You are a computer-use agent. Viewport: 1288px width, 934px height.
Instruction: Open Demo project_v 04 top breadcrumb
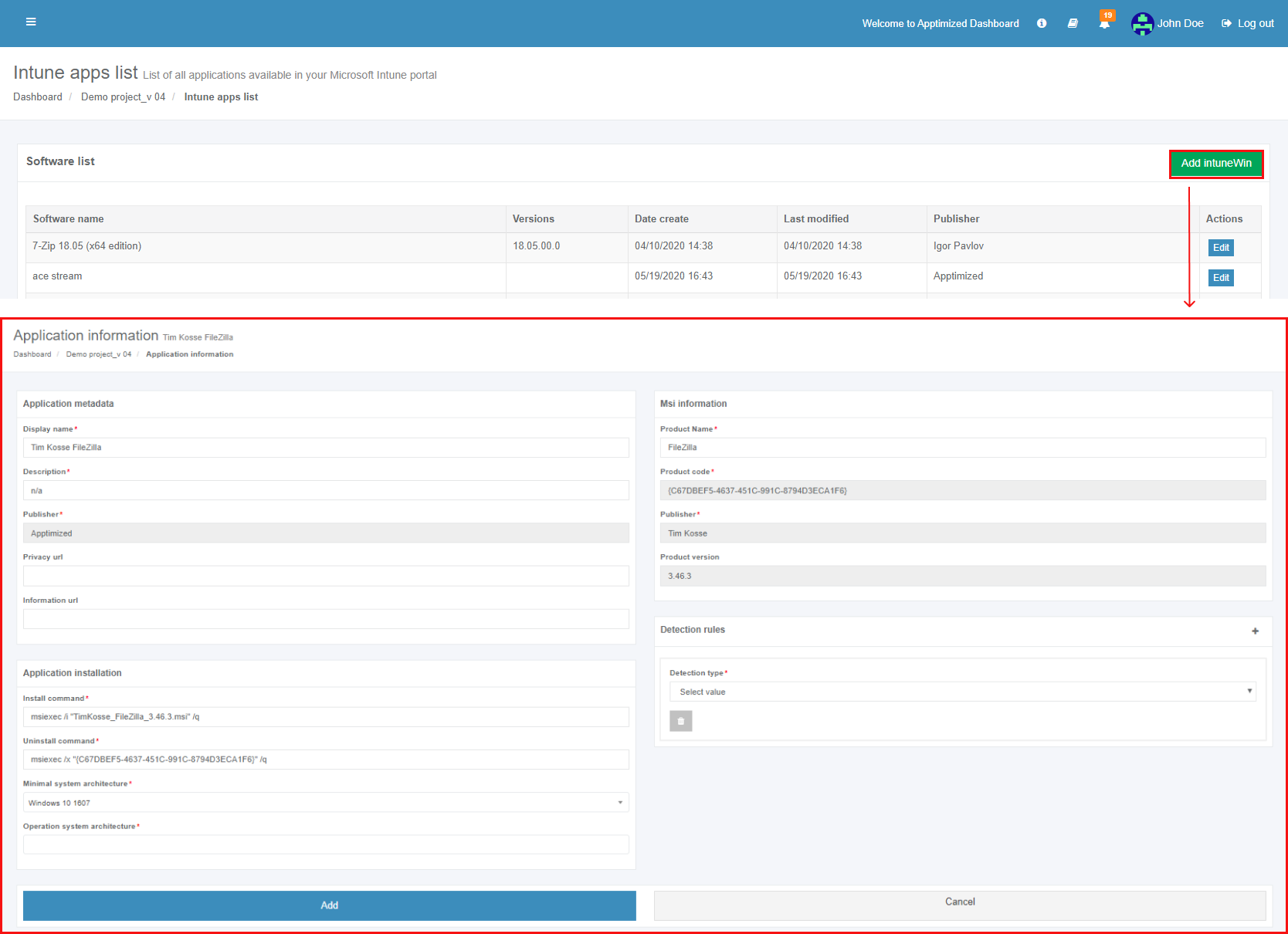click(x=123, y=96)
